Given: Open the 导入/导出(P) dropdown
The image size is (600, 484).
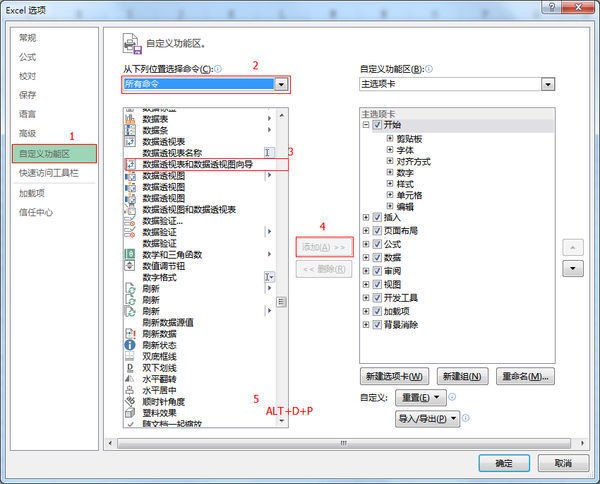Looking at the screenshot, I should (427, 419).
